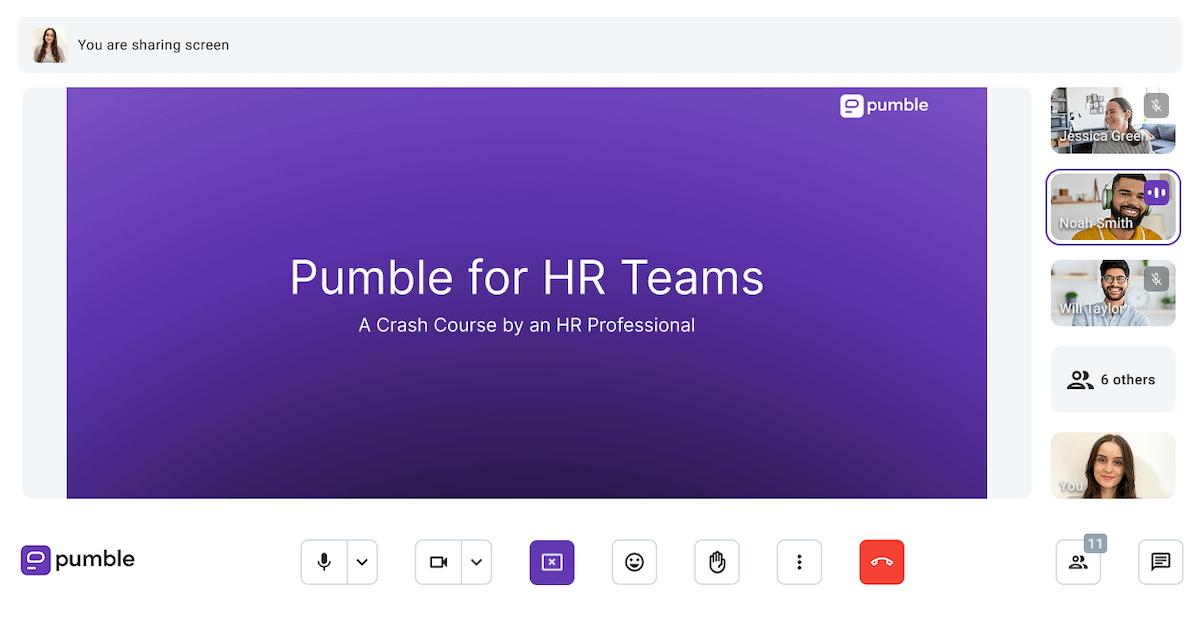Leave the call with the red hang-up button
Screen dimensions: 1200x617
tap(881, 562)
